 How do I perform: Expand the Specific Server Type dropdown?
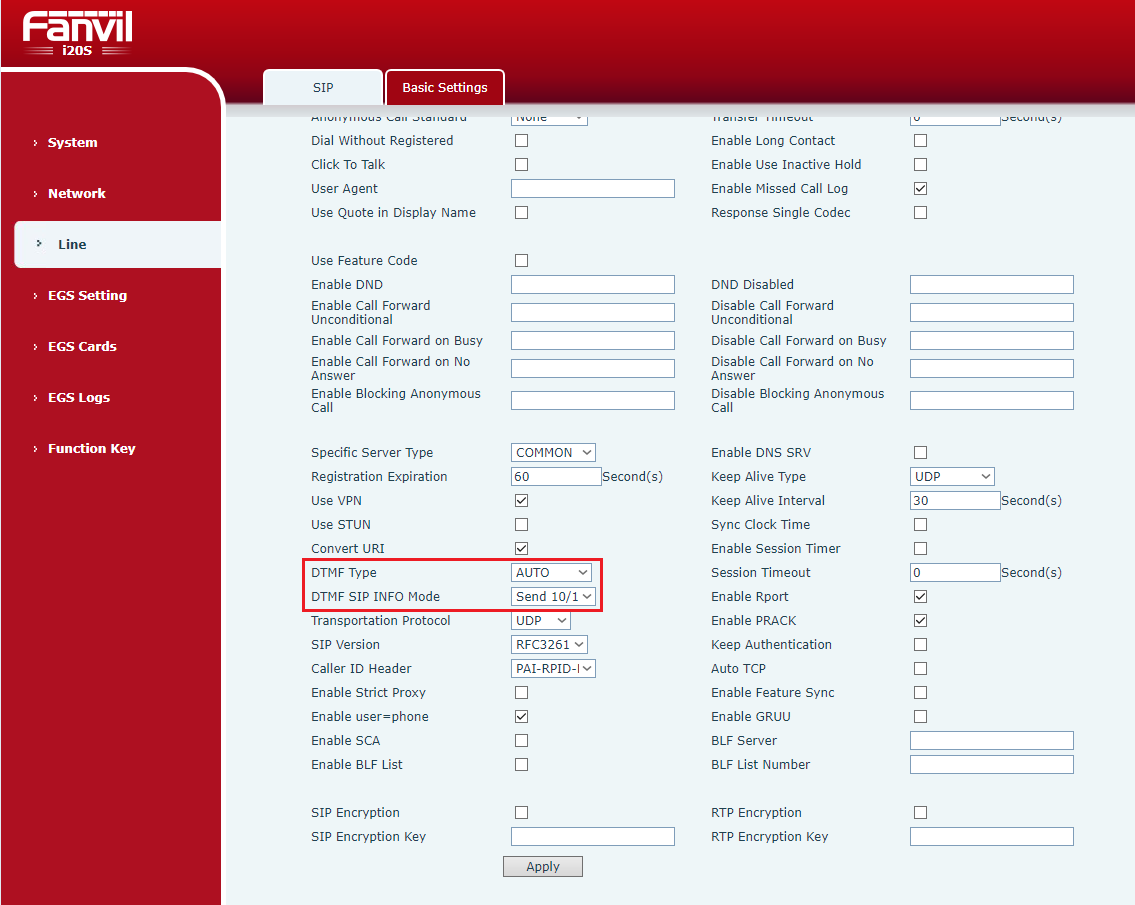(553, 453)
